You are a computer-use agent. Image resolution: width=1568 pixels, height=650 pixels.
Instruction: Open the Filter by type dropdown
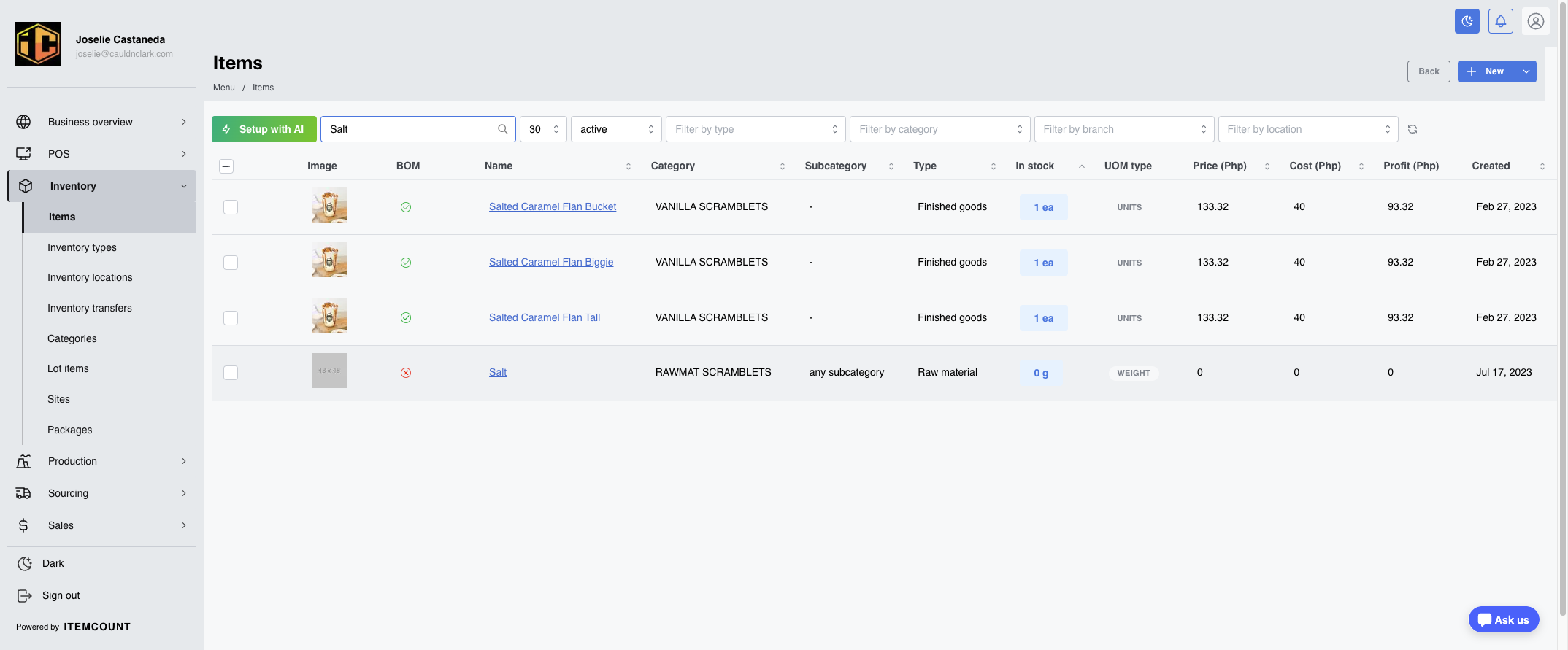(x=756, y=129)
